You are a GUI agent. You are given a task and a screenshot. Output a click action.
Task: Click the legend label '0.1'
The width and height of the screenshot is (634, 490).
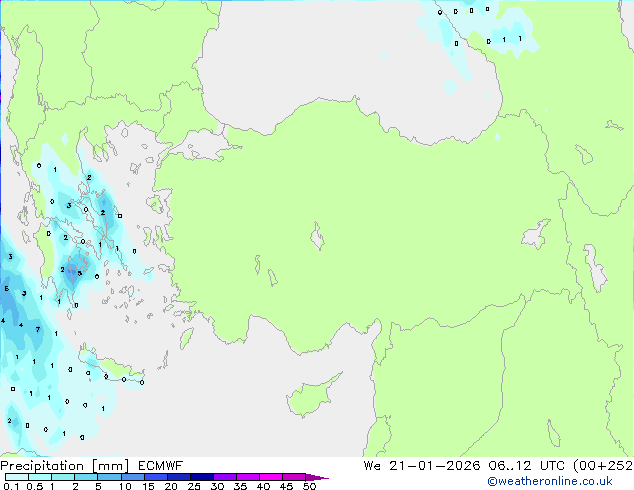click(x=11, y=486)
